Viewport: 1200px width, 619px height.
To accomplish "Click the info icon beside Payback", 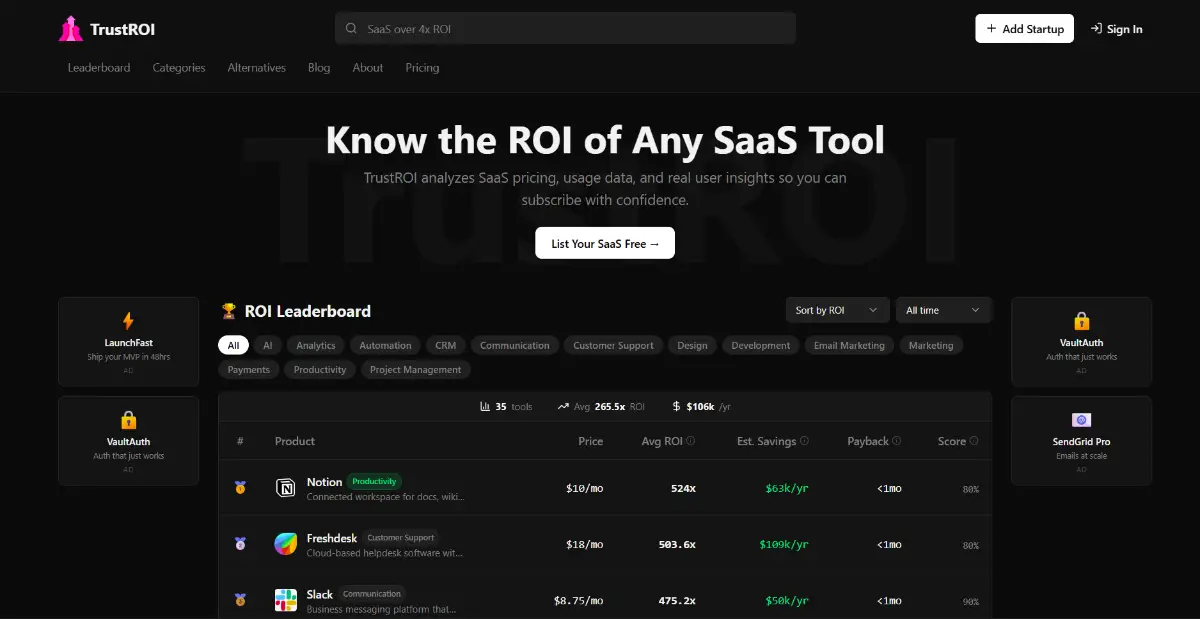I will (x=896, y=441).
